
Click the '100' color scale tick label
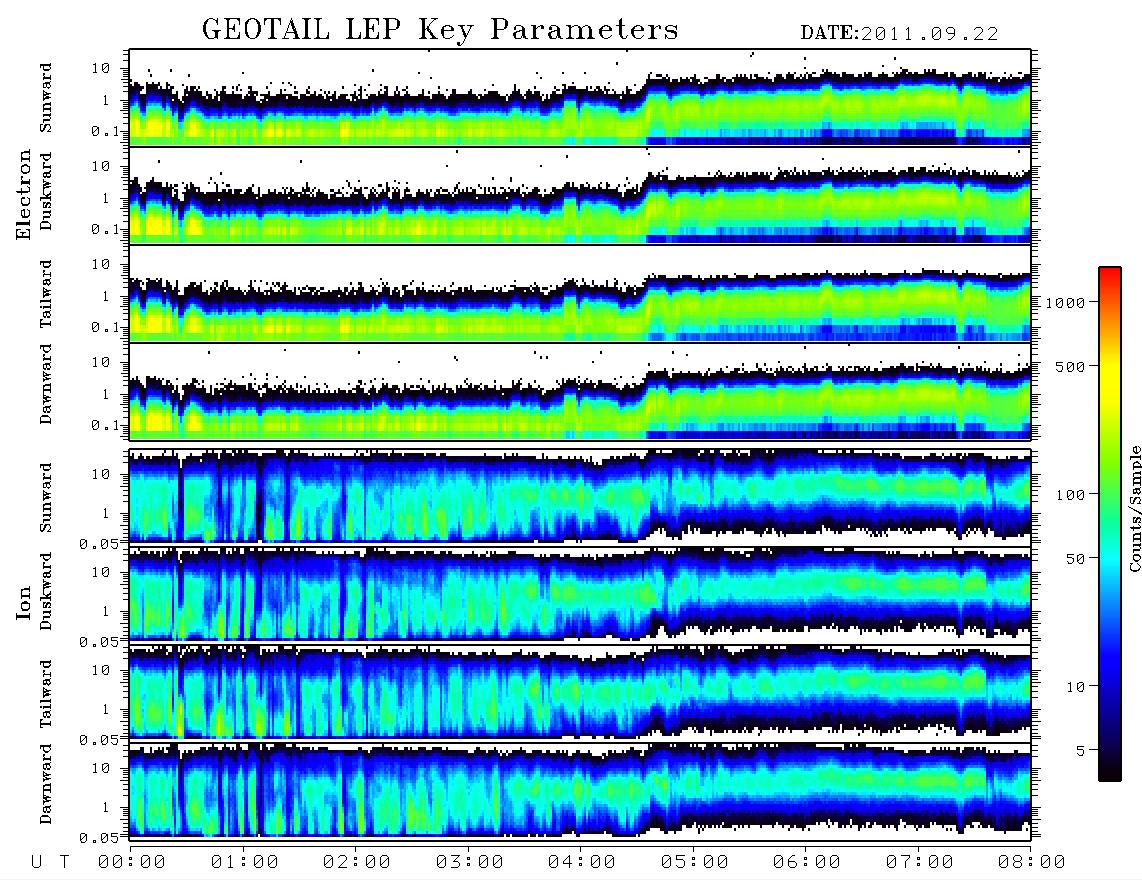tap(1071, 495)
